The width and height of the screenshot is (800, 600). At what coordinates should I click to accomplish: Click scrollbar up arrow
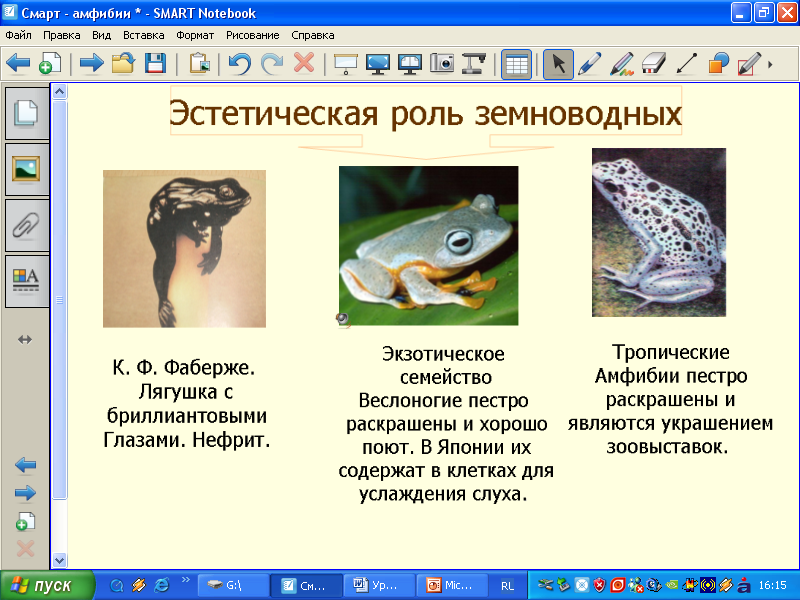[x=60, y=92]
